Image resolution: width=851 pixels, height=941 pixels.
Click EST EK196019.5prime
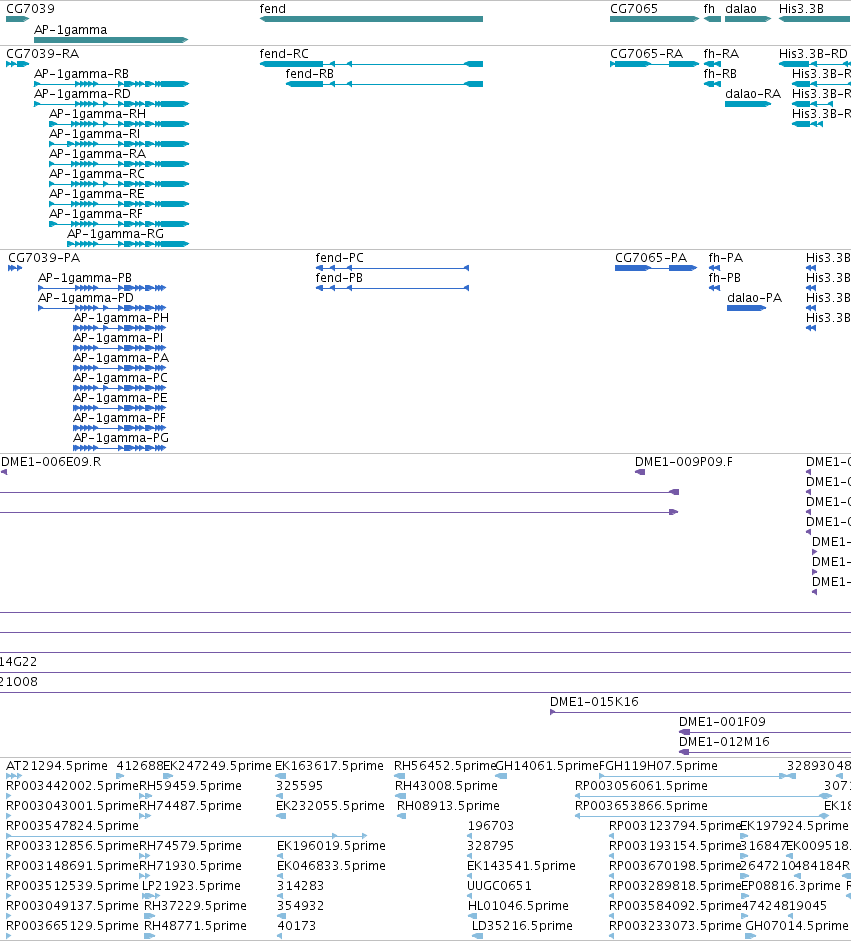click(x=280, y=856)
